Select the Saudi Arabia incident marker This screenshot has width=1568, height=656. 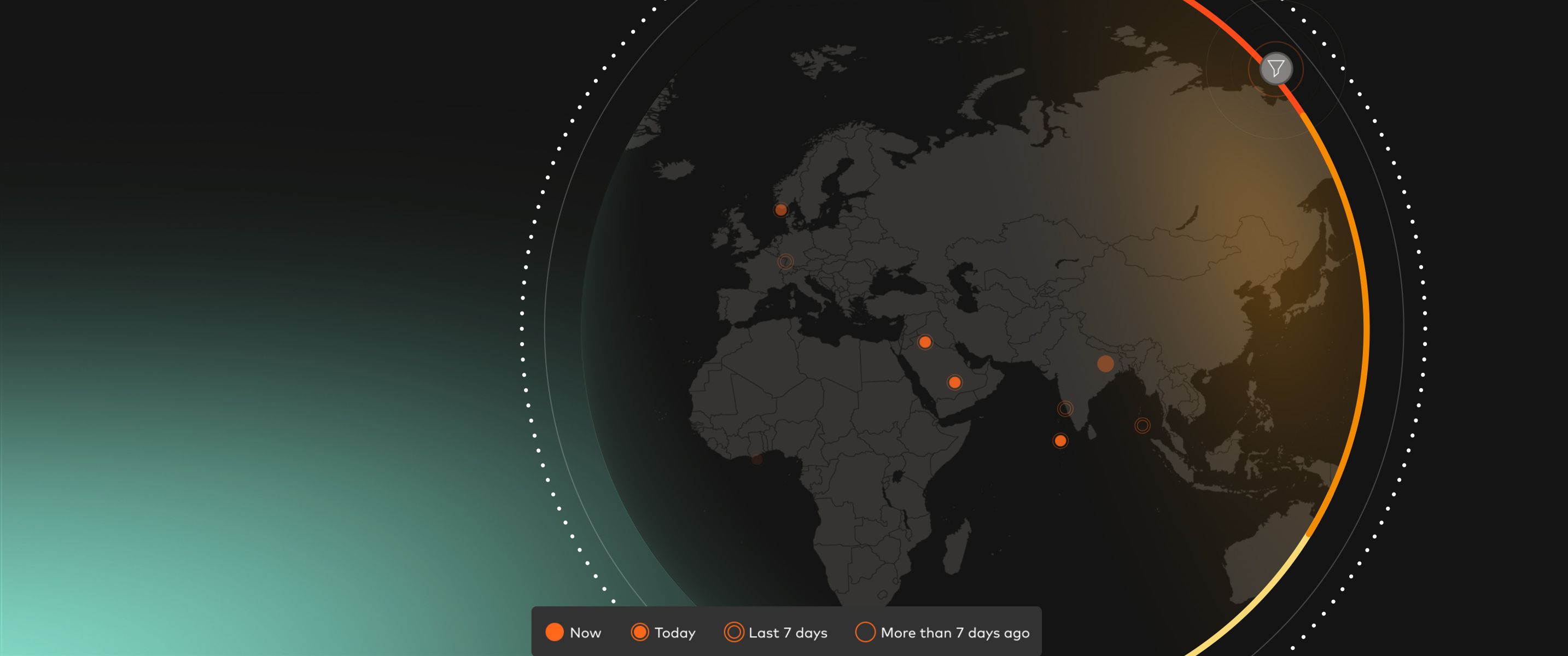pyautogui.click(x=954, y=382)
